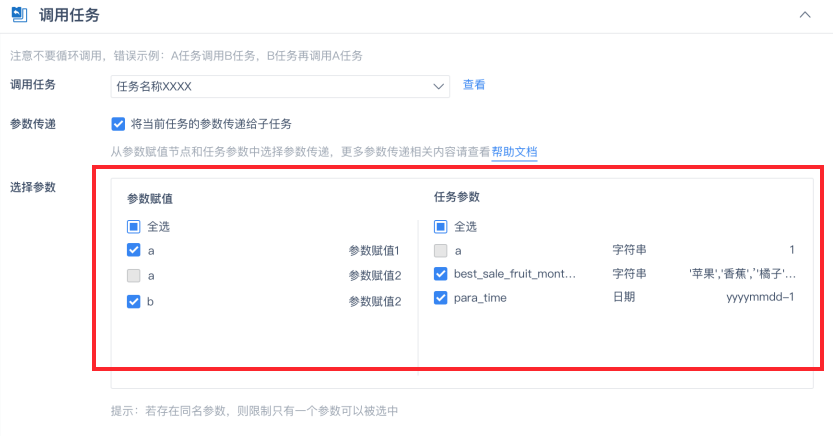Toggle 全选 under 任务参数
The height and width of the screenshot is (436, 838).
[441, 227]
